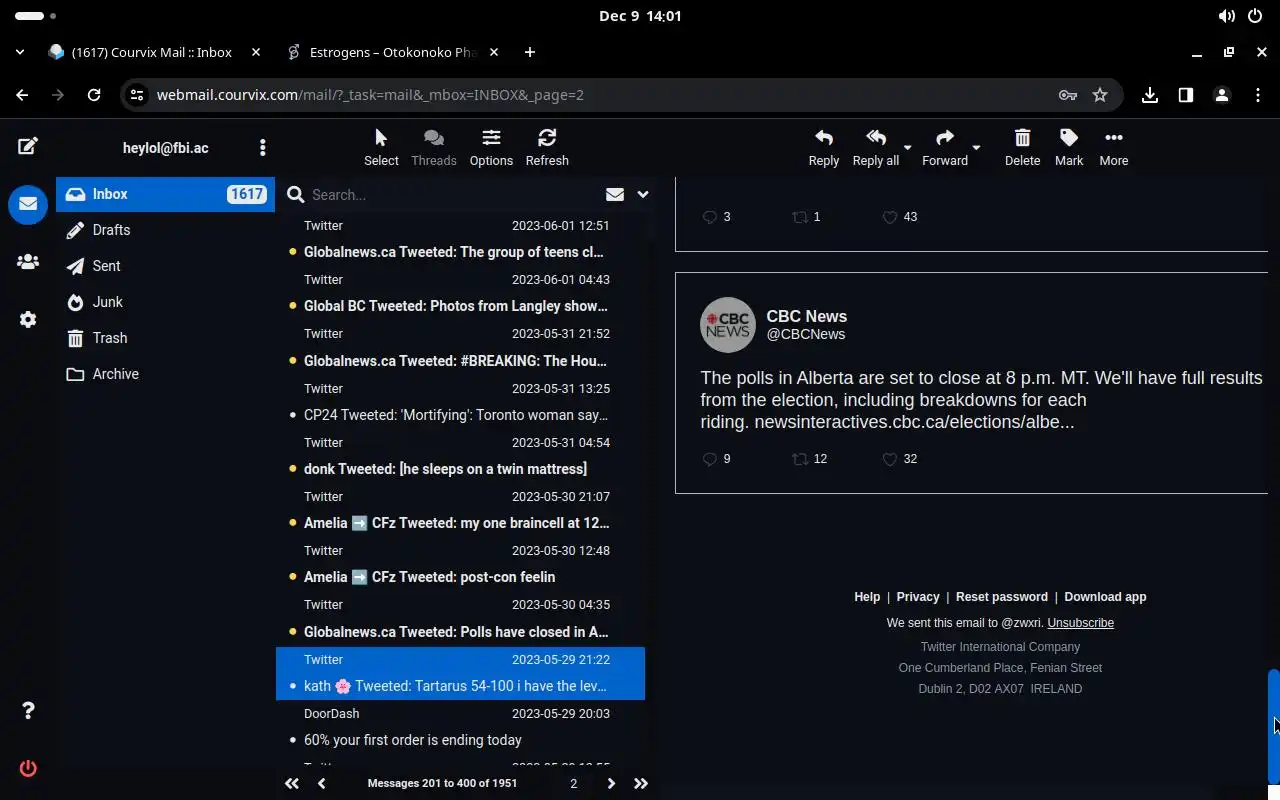Forward the open message
1280x800 pixels.
pyautogui.click(x=945, y=147)
